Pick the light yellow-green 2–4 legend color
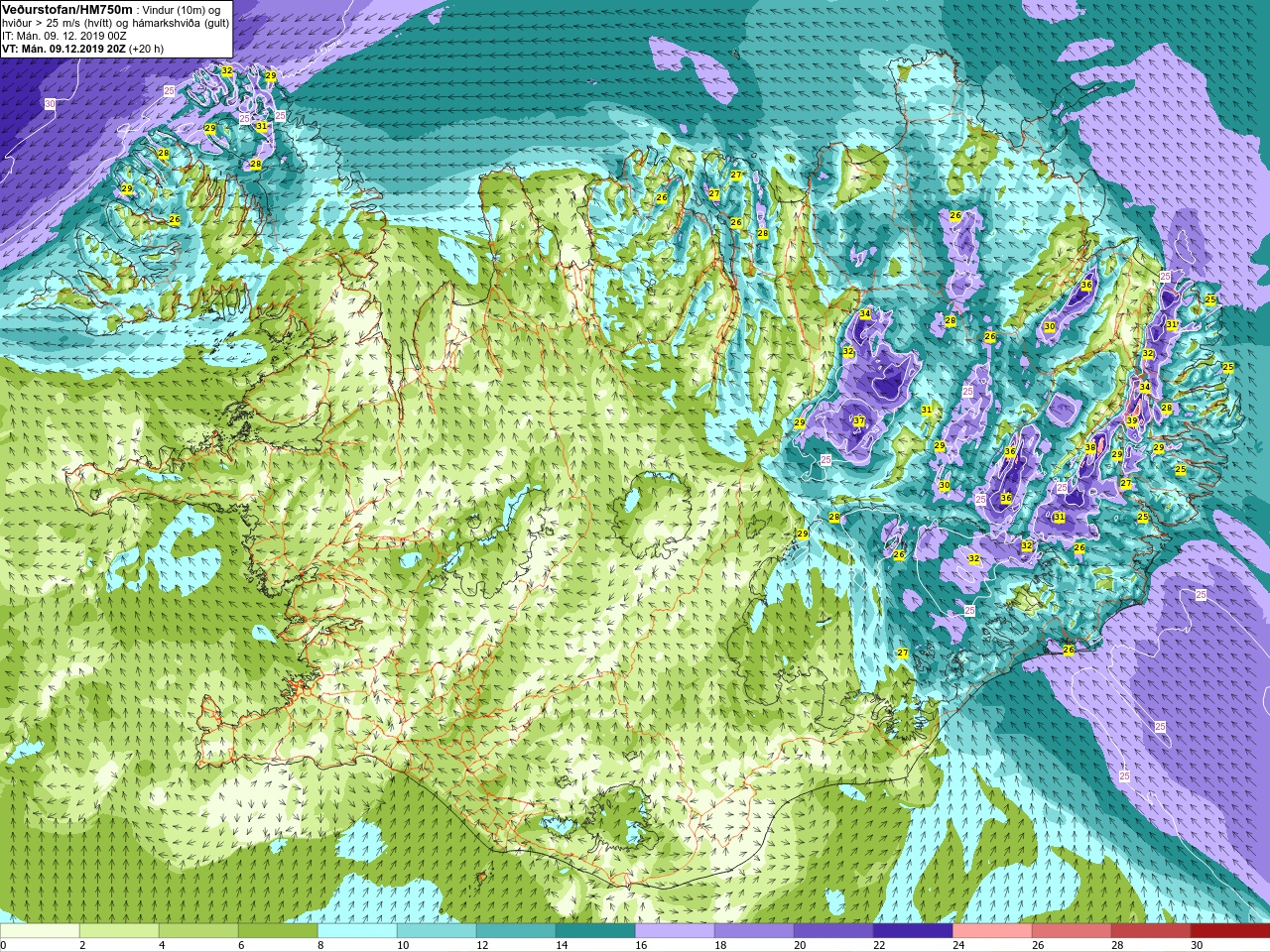Screen dimensions: 1270x952 (119, 931)
